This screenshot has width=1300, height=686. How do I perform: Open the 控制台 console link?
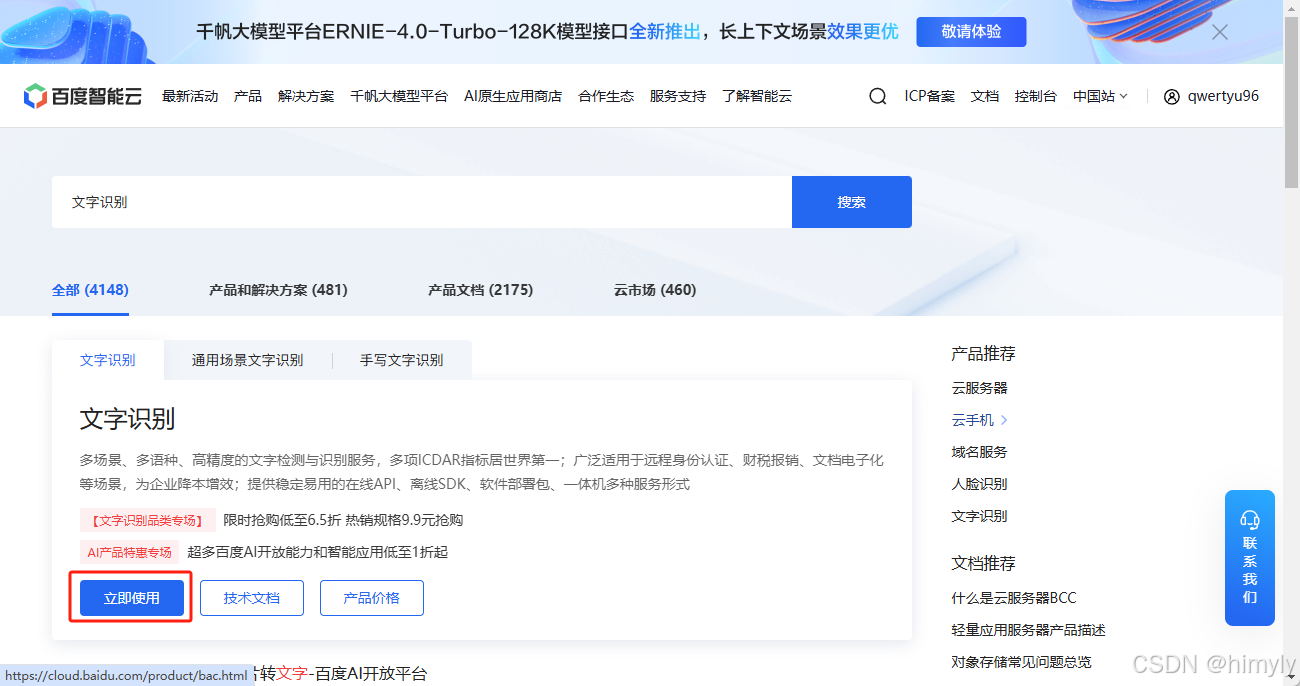pos(1036,96)
